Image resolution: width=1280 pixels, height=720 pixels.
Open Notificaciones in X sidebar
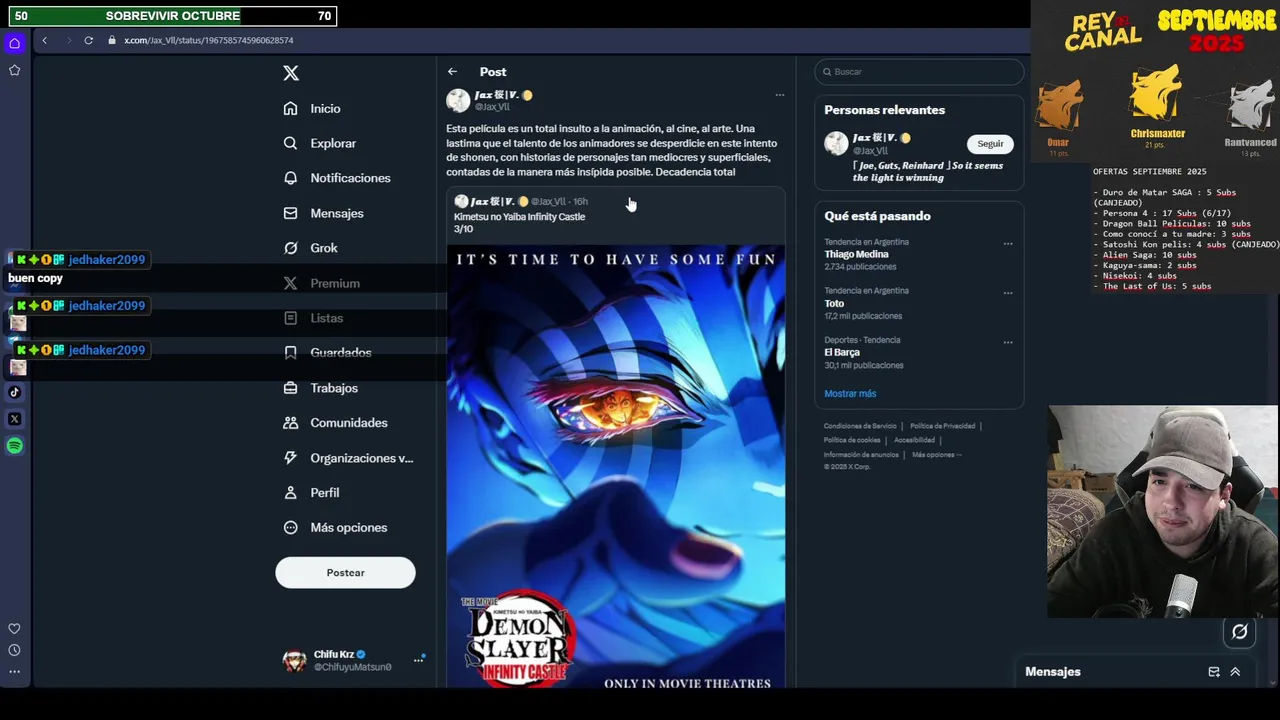pyautogui.click(x=337, y=178)
